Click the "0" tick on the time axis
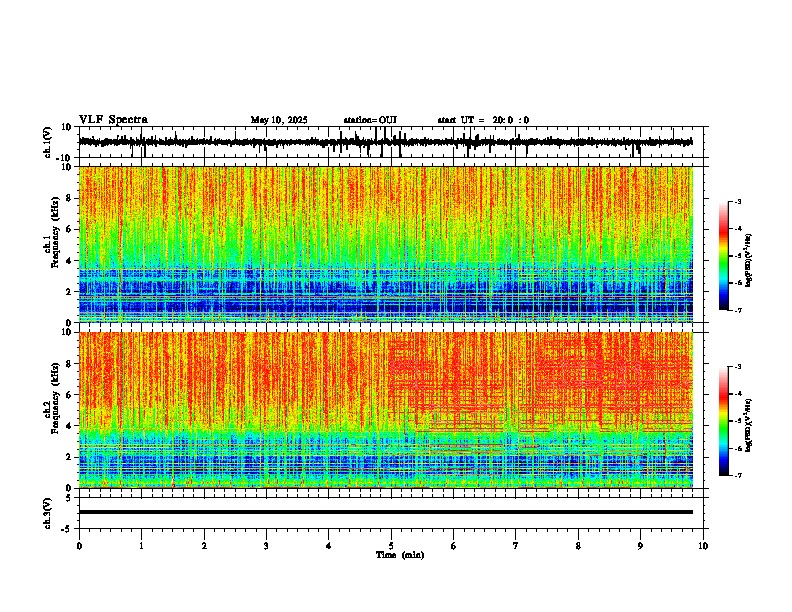The image size is (792, 612). [79, 546]
